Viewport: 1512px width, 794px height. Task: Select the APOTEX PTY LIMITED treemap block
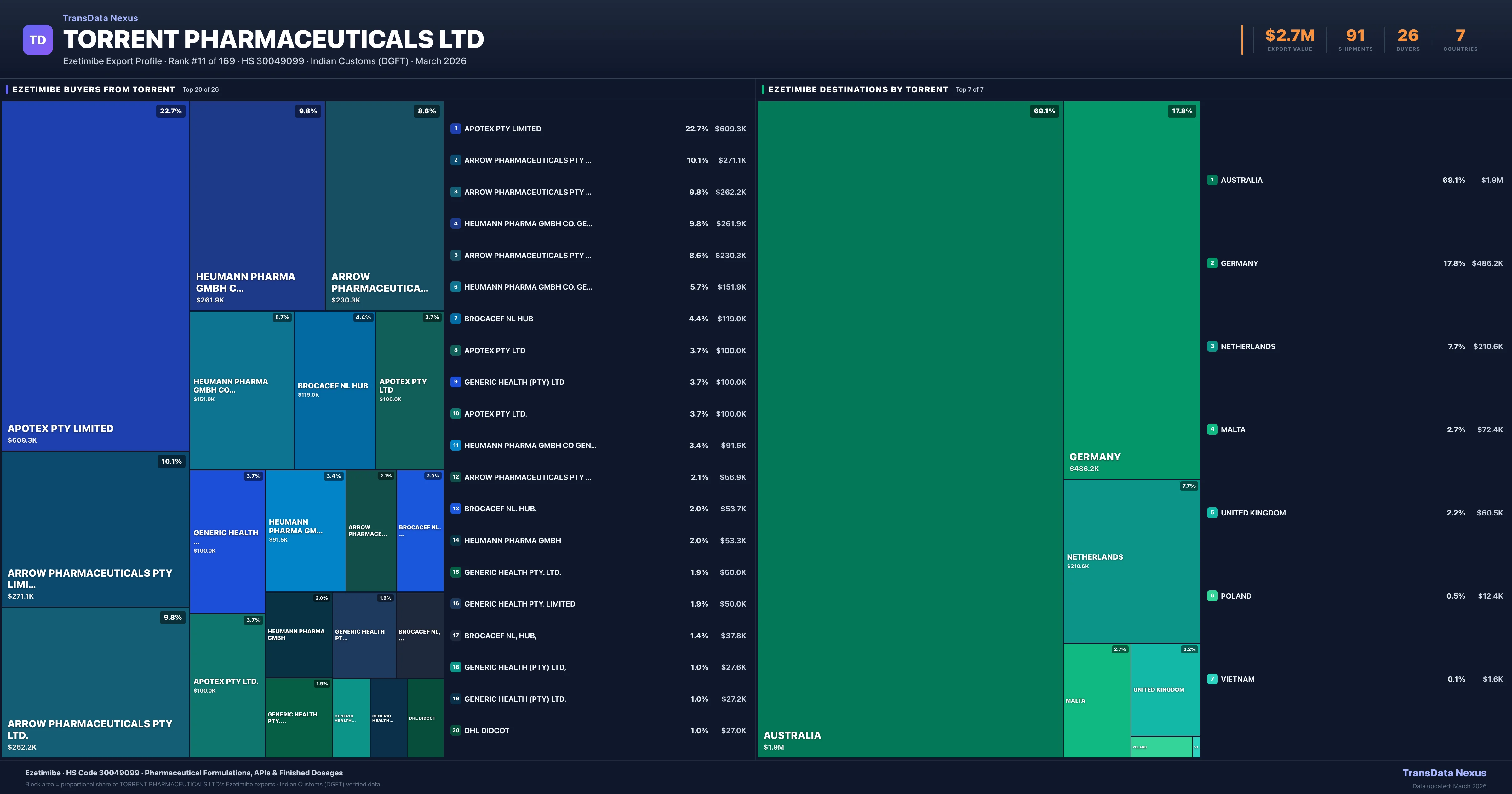click(95, 276)
